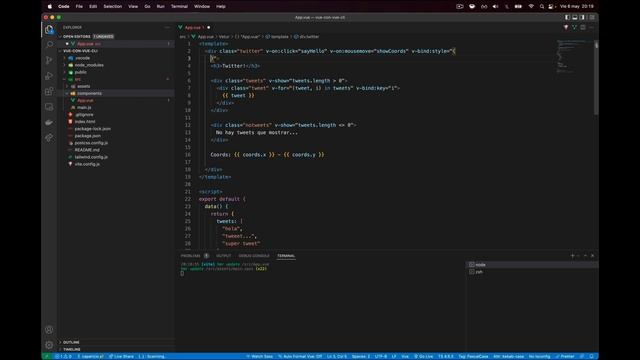Viewport: 640px width, 360px height.
Task: Maximize the terminal panel with caret icon
Action: [x=585, y=256]
